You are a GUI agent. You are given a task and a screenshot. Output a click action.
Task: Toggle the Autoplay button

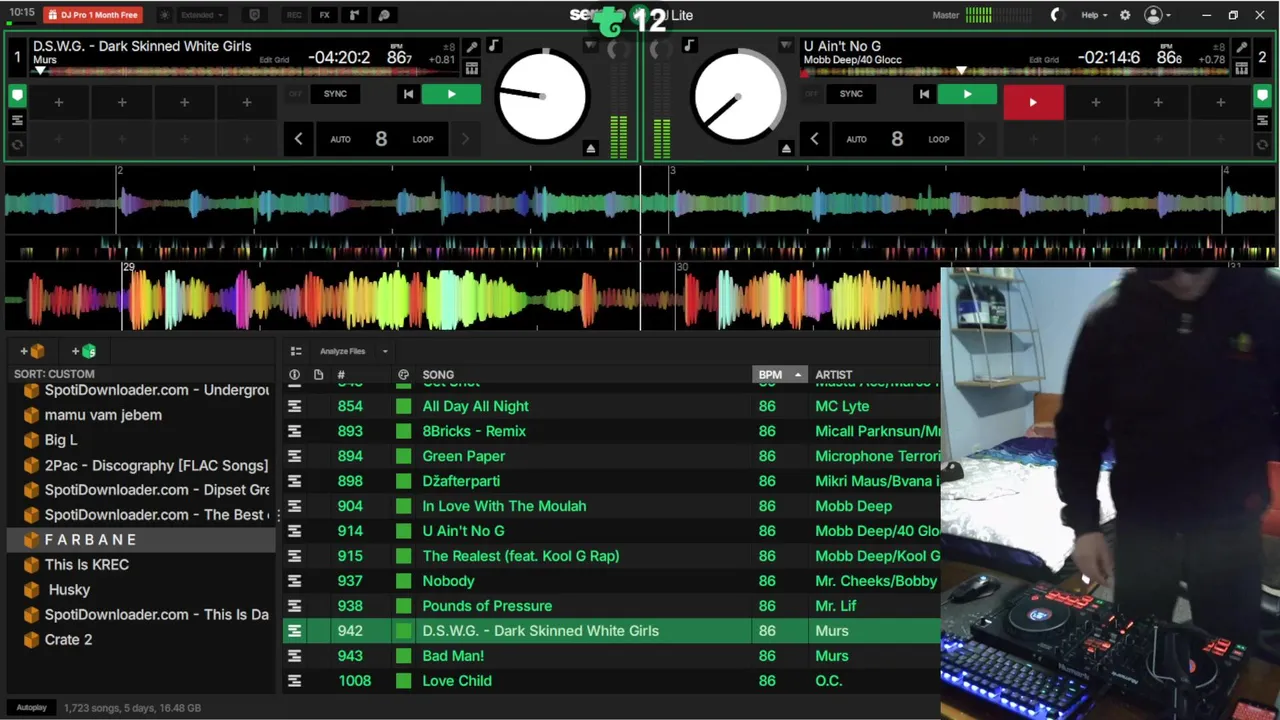point(31,708)
